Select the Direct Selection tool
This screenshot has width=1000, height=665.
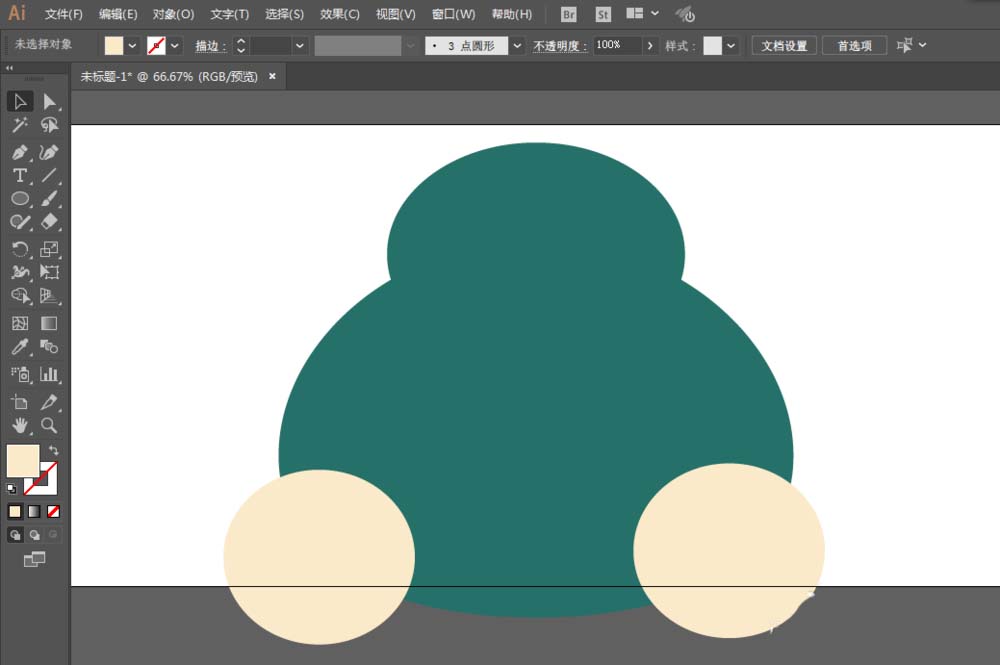(49, 101)
